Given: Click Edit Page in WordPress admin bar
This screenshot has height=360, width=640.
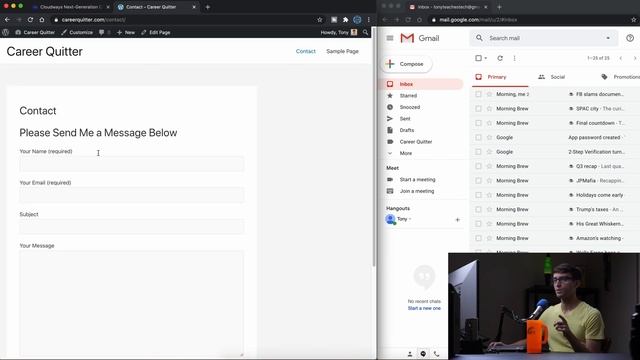Looking at the screenshot, I should [x=156, y=32].
